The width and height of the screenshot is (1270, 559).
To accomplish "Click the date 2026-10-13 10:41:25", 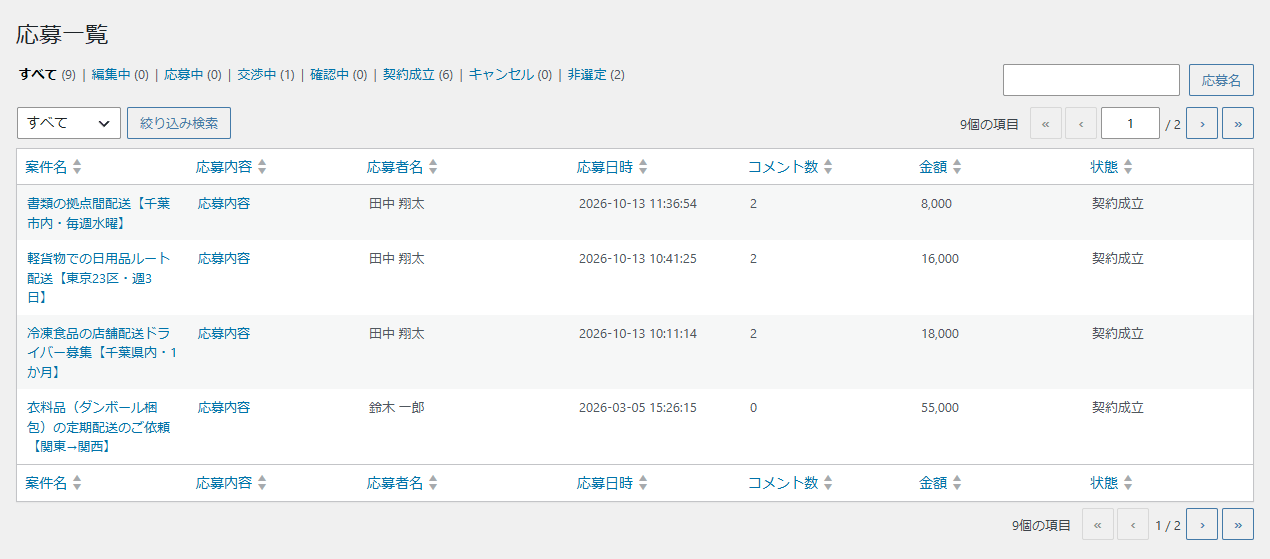I will (x=638, y=258).
